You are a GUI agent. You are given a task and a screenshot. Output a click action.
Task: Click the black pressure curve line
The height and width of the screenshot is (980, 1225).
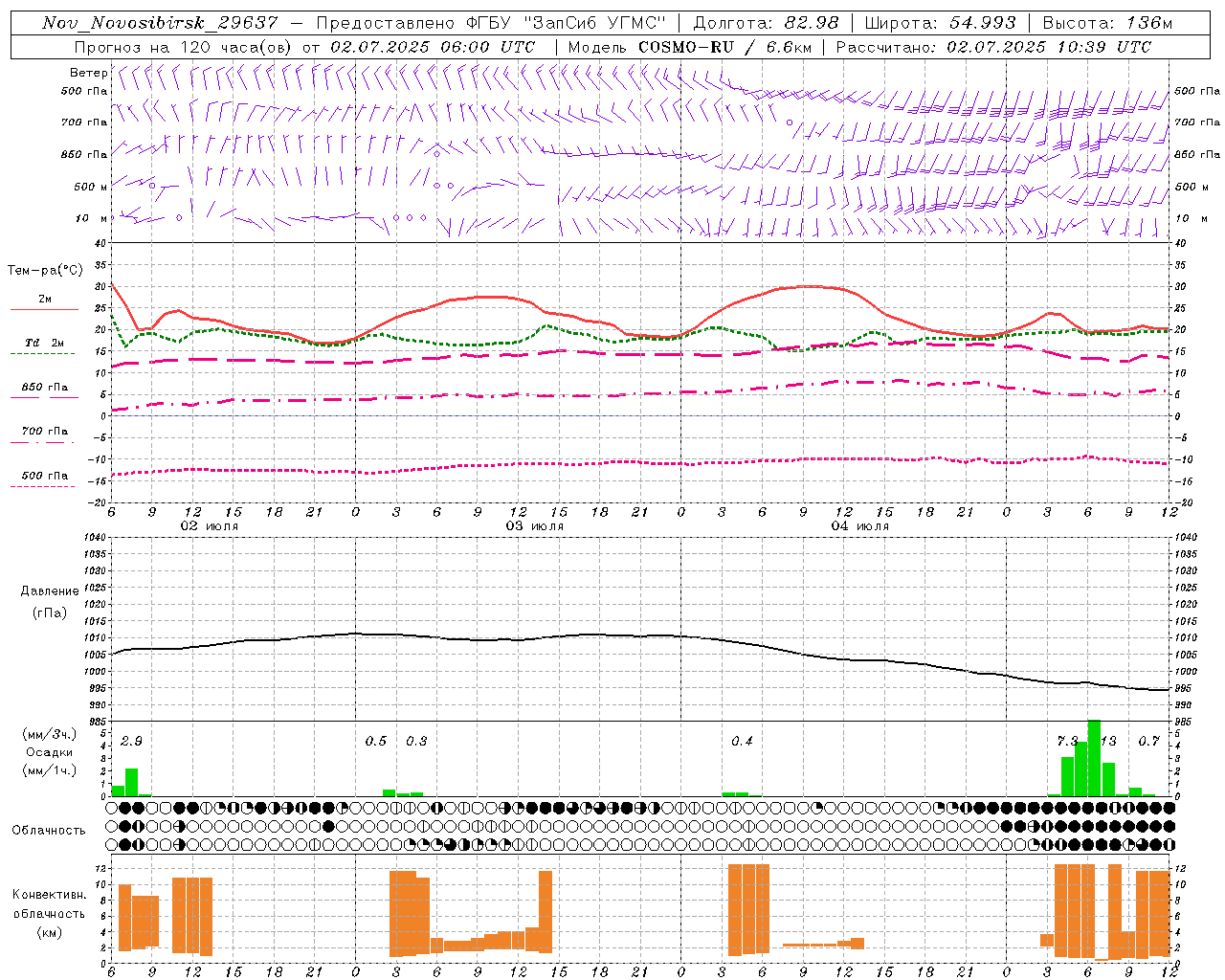point(641,636)
